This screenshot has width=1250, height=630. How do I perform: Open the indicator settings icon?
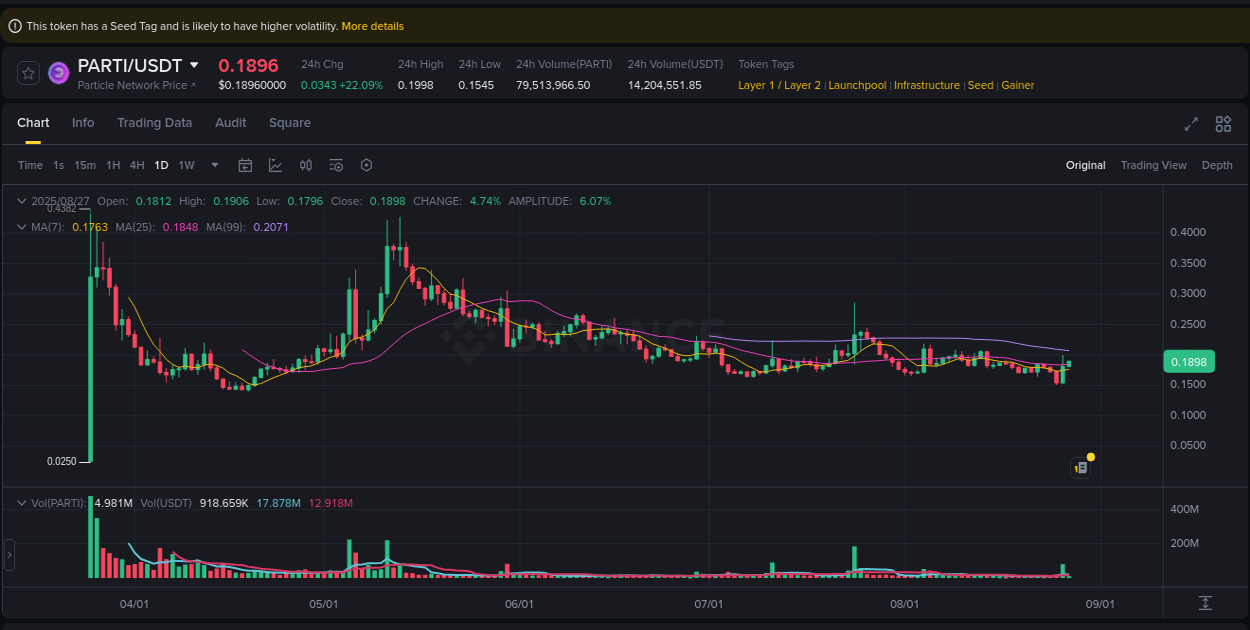(x=336, y=165)
